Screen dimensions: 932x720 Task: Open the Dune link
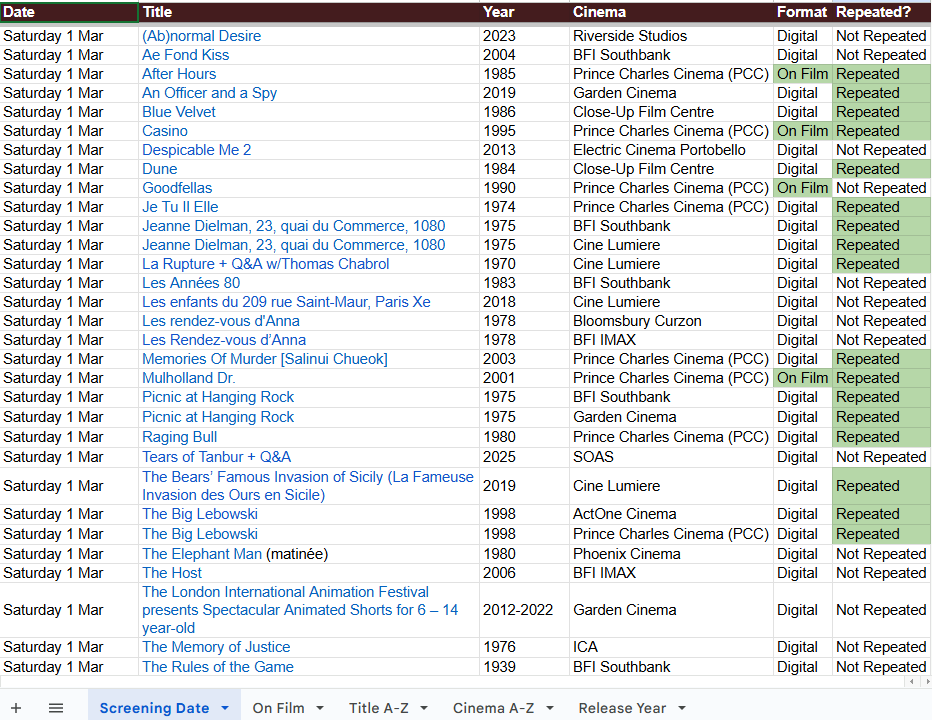coord(159,169)
